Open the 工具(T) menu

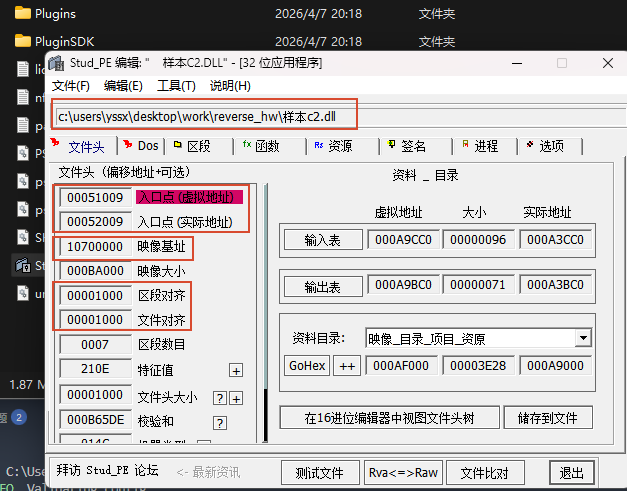176,86
